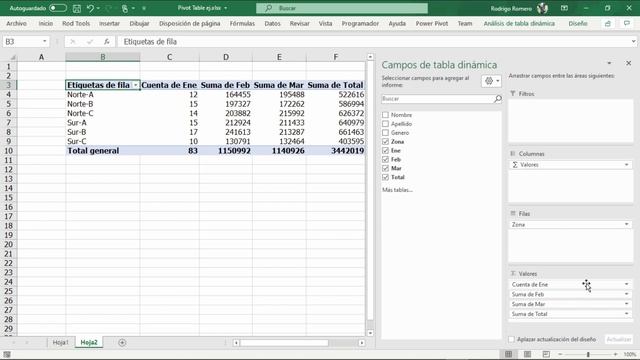This screenshot has height=360, width=640.
Task: Open the Suma de Total field dropdown
Action: click(x=627, y=314)
